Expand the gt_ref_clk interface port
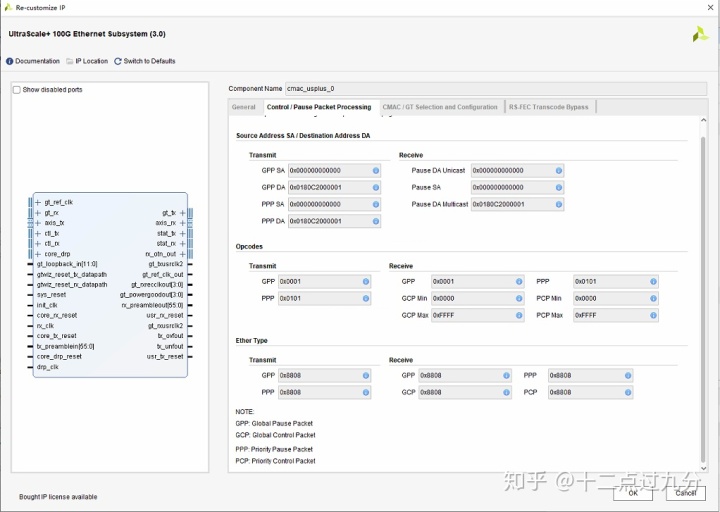720x512 pixels. [38, 203]
